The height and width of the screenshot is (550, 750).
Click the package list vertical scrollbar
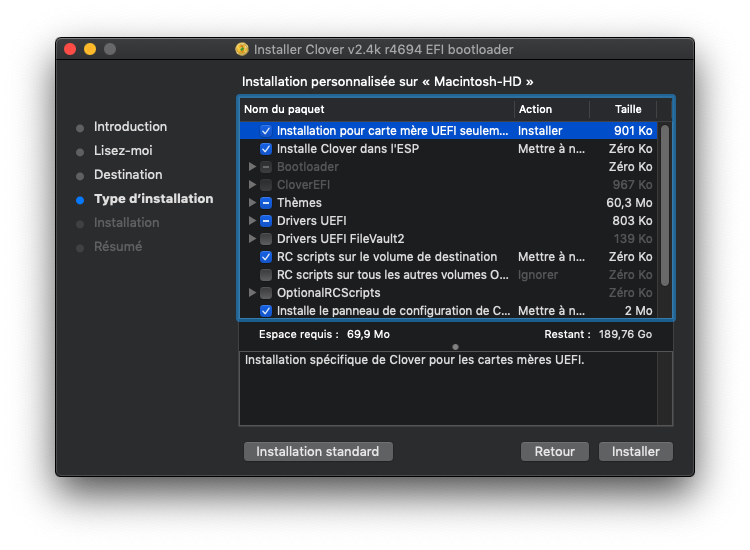[x=665, y=205]
